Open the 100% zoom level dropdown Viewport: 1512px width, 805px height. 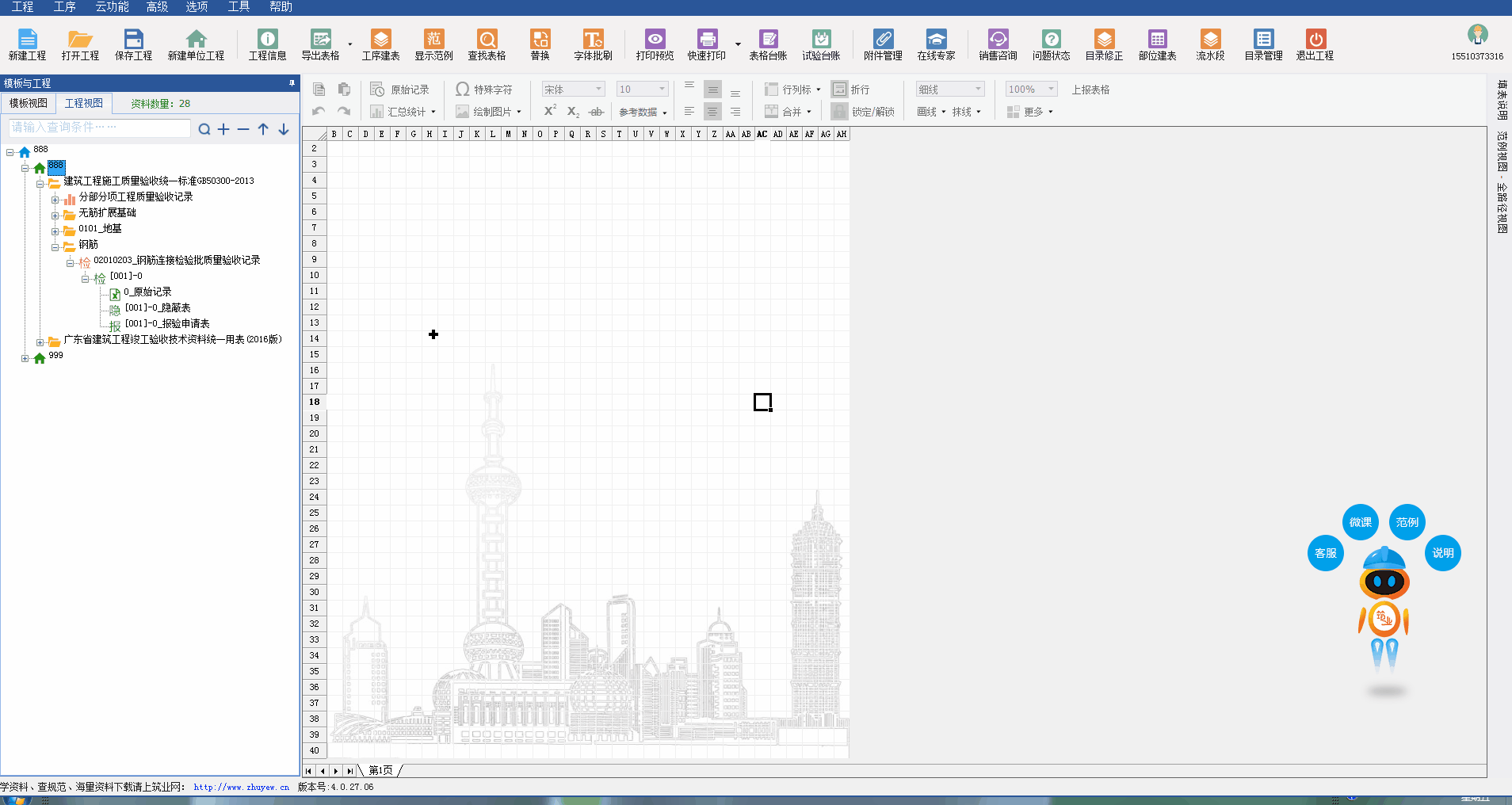point(1031,90)
